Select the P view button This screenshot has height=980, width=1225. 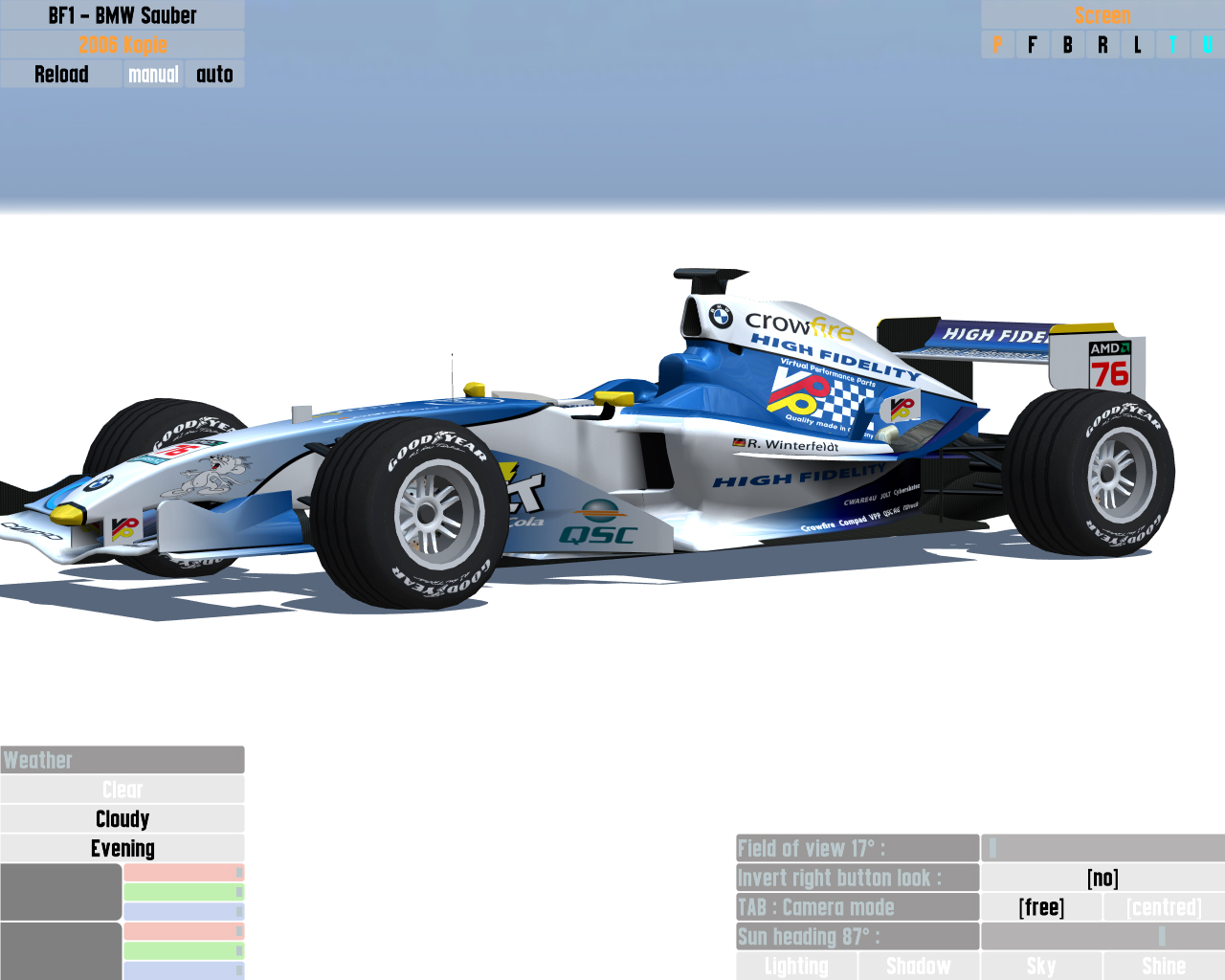point(997,45)
